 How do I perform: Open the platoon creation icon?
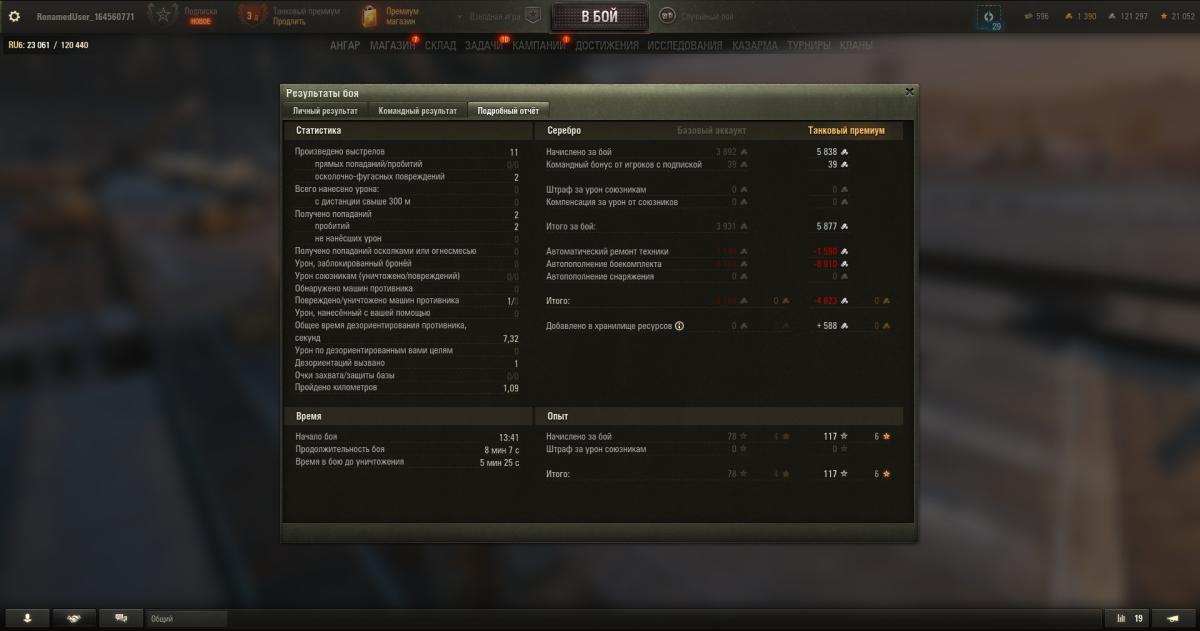pyautogui.click(x=533, y=17)
